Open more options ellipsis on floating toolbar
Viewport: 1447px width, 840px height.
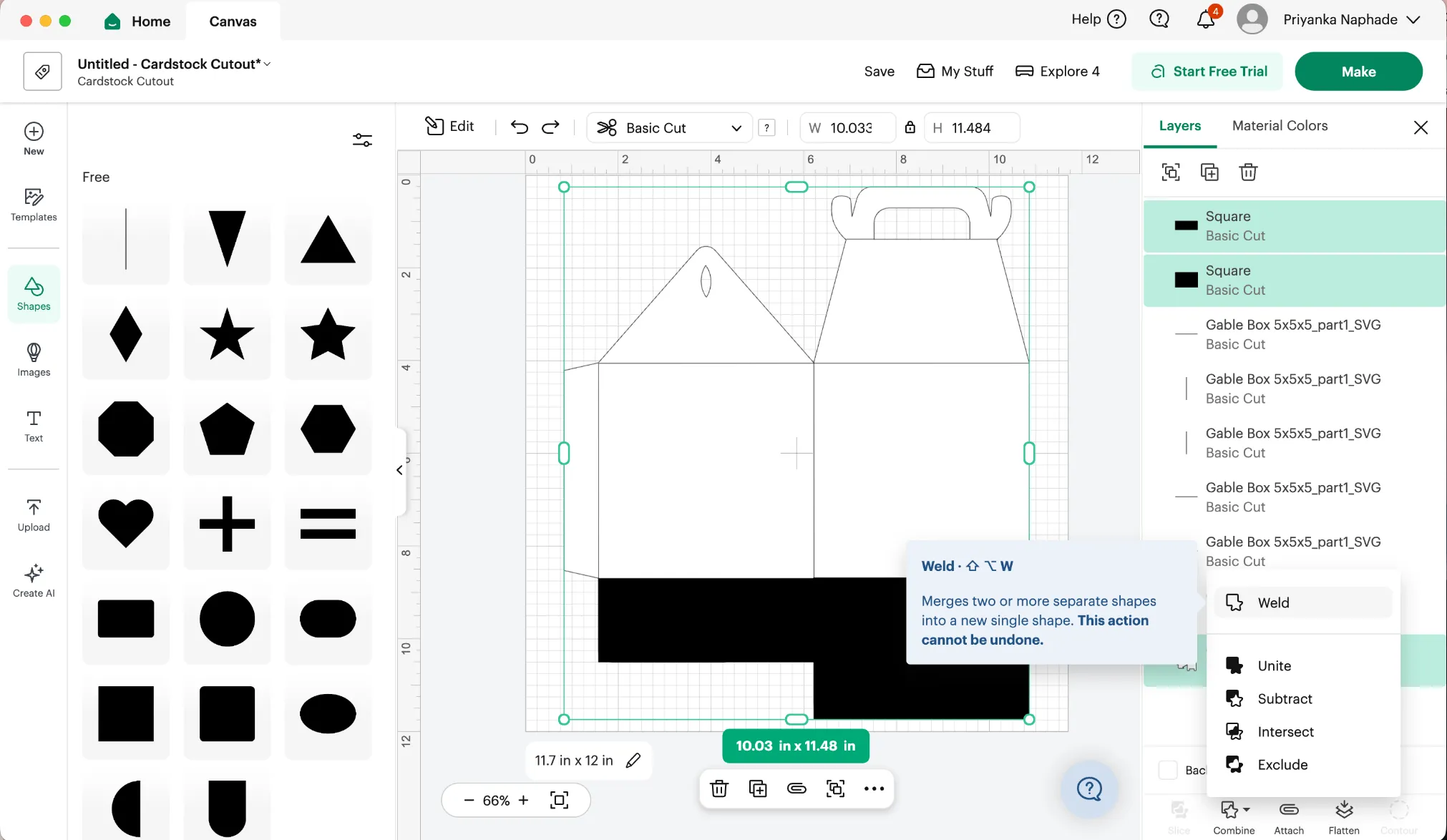tap(874, 788)
